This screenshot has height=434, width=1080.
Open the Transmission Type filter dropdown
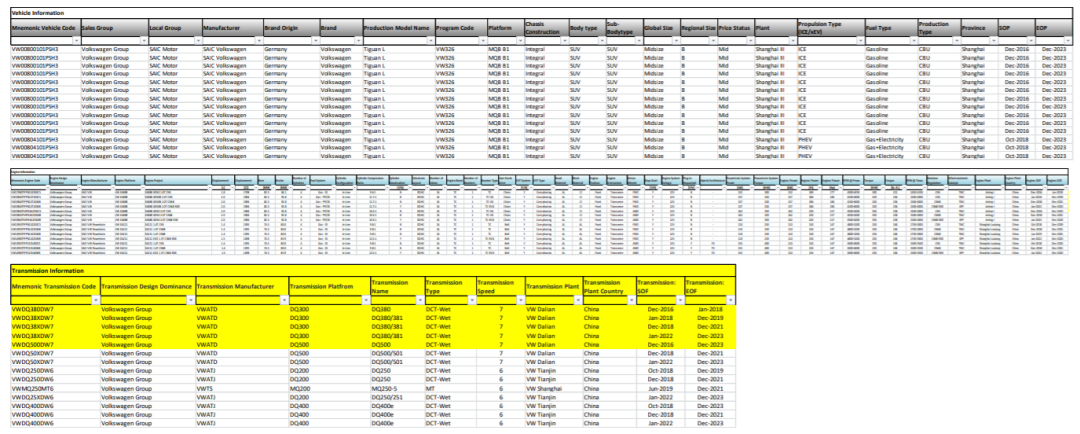[x=472, y=299]
